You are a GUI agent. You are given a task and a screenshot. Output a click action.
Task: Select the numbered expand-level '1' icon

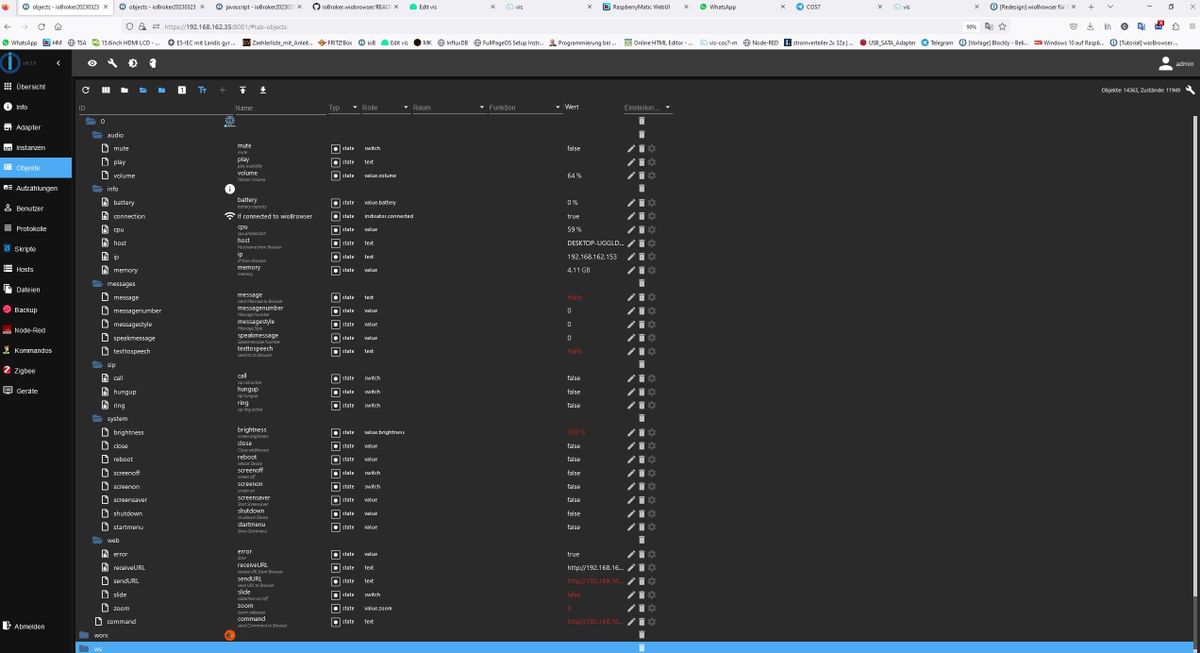tap(181, 90)
